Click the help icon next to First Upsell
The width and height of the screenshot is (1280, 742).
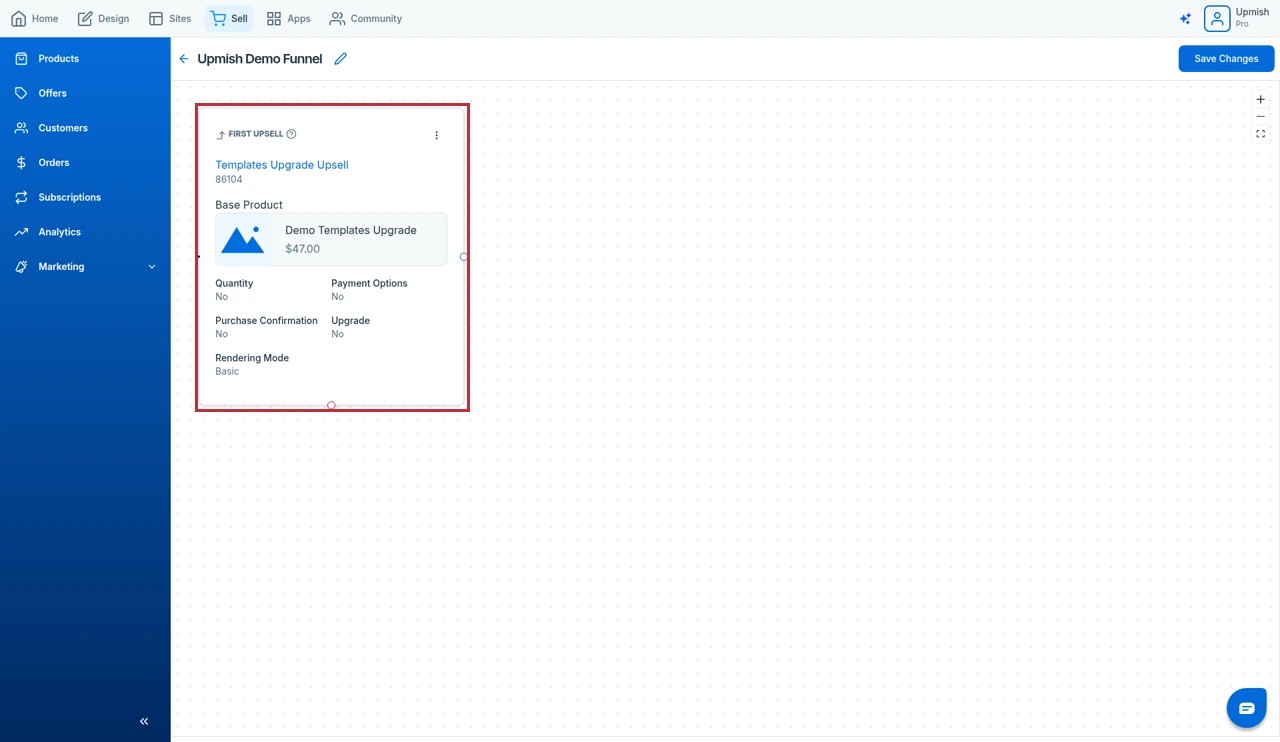pos(291,134)
